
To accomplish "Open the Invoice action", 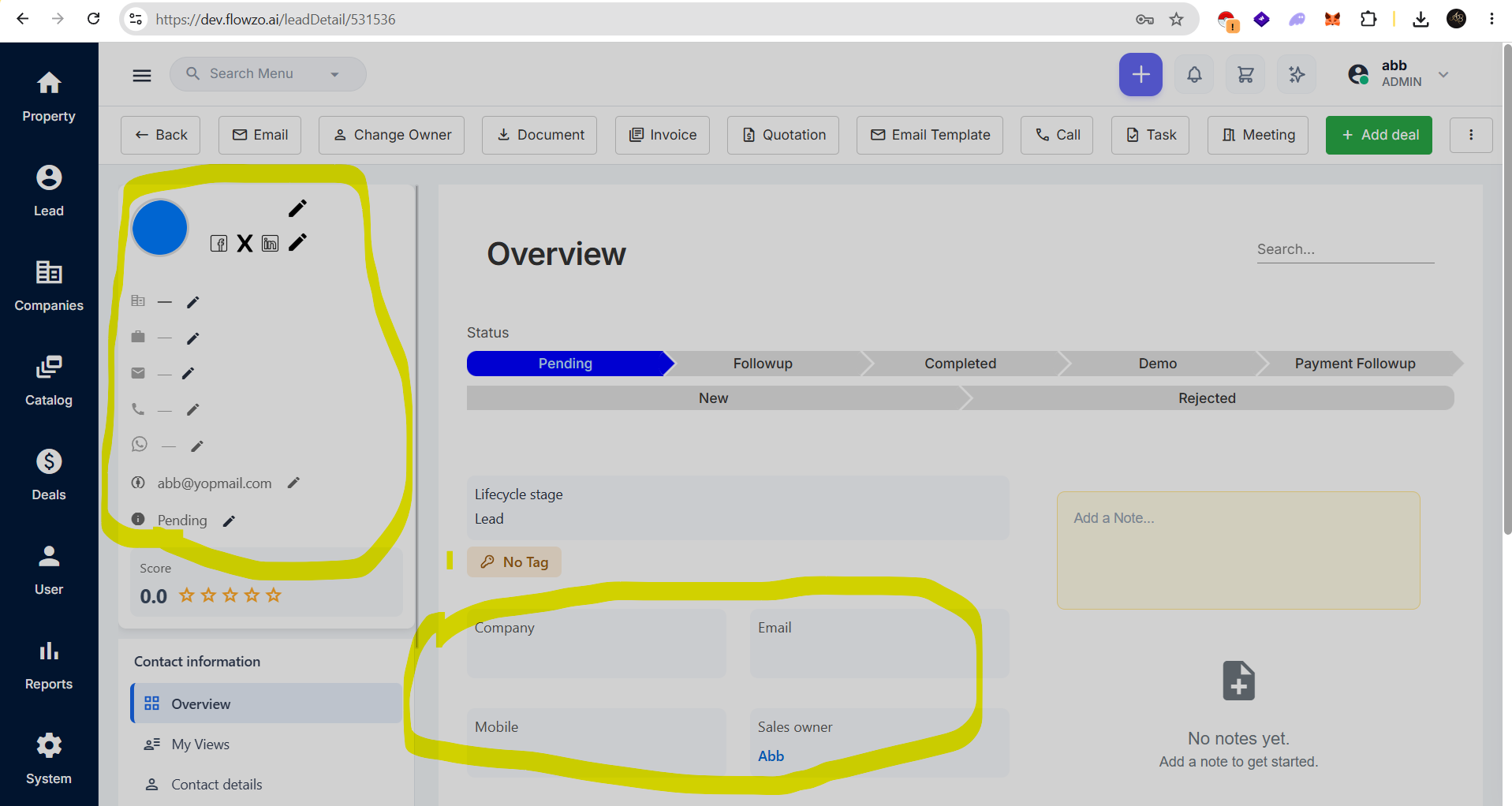I will click(x=663, y=135).
